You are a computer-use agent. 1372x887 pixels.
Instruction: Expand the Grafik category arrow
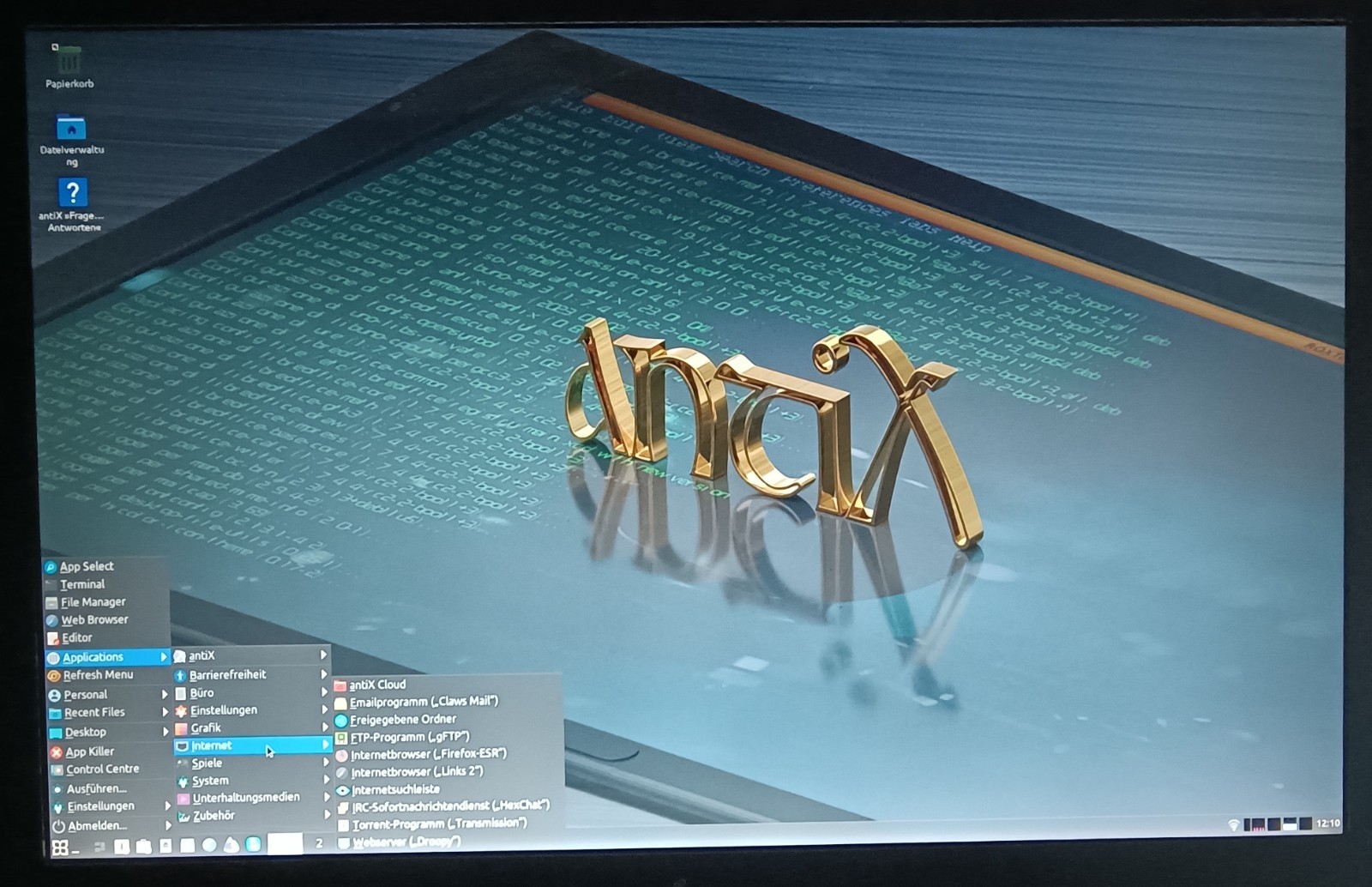pos(324,727)
